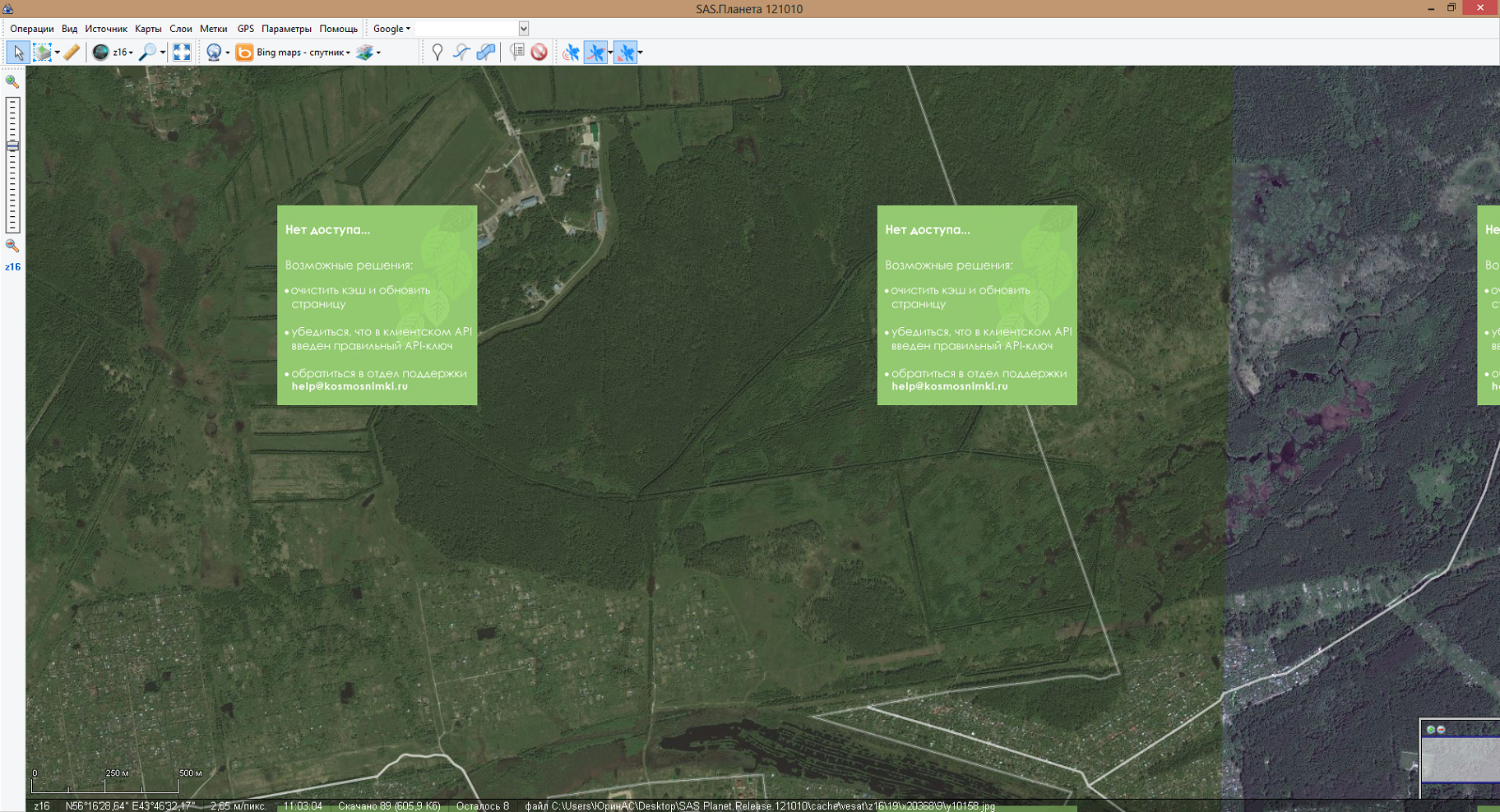Click the cache file path in status bar

click(760, 806)
